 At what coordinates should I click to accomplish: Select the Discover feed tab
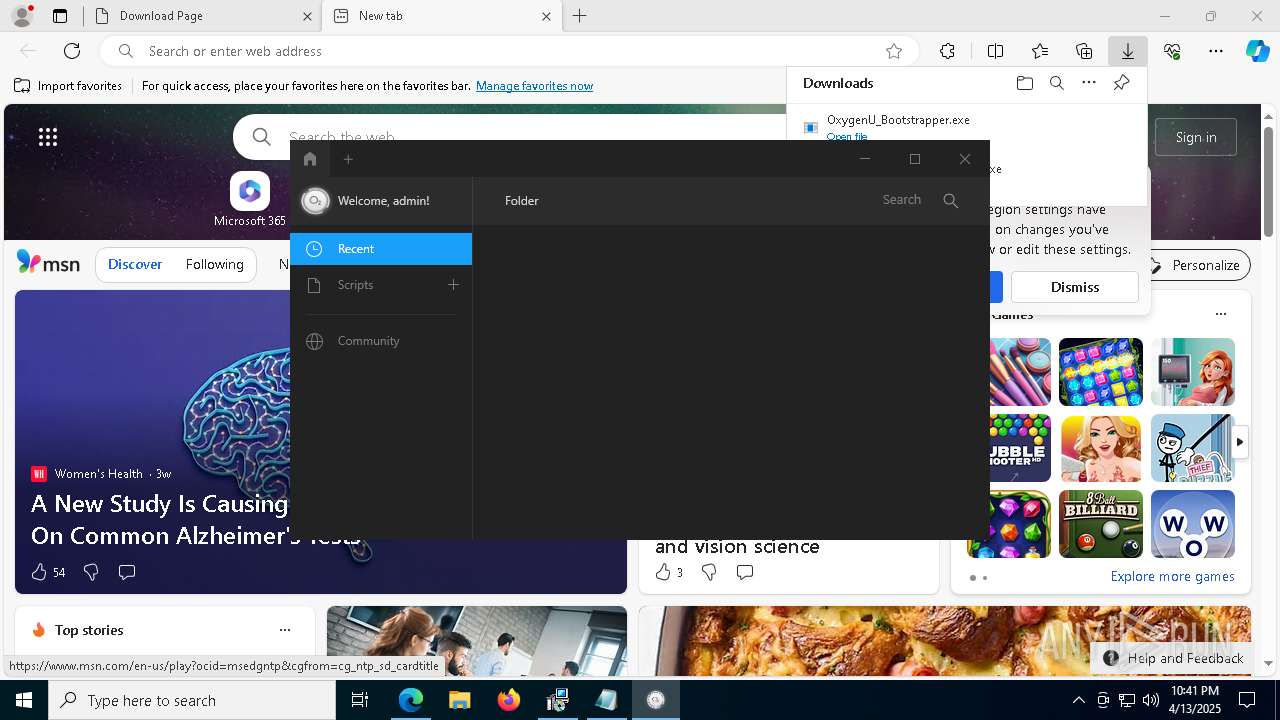pyautogui.click(x=135, y=264)
